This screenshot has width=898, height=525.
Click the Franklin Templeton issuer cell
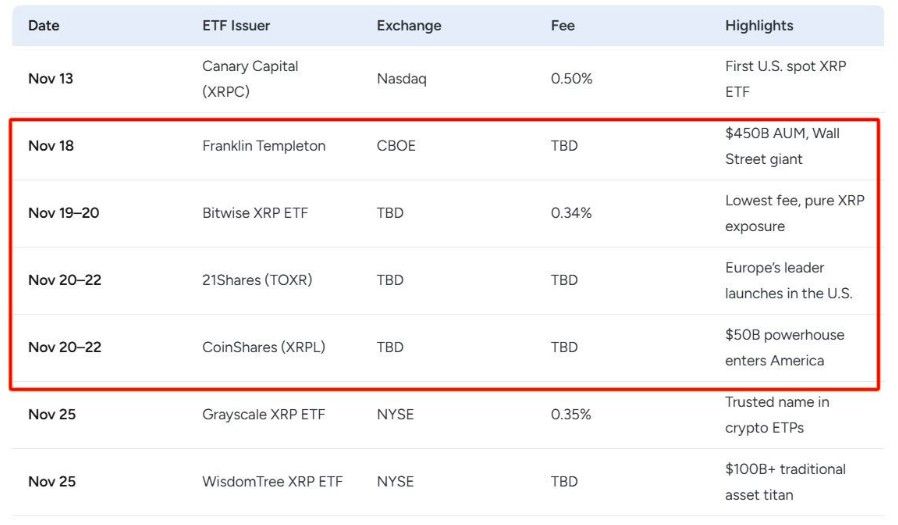click(x=264, y=146)
